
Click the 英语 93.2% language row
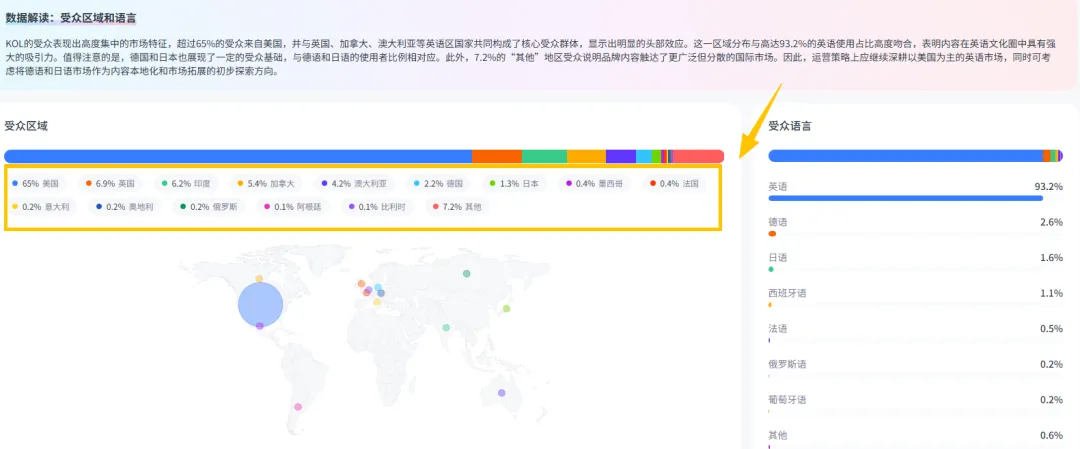click(914, 187)
